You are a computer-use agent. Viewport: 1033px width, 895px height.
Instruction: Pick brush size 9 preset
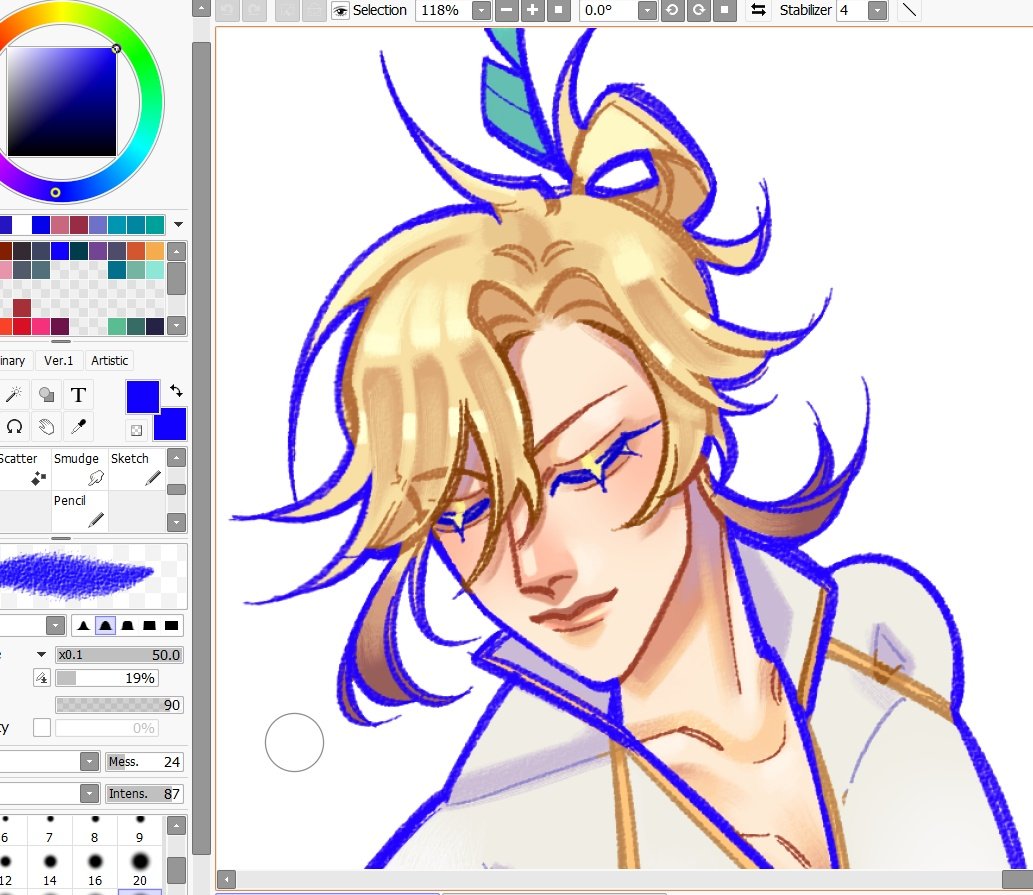point(140,830)
